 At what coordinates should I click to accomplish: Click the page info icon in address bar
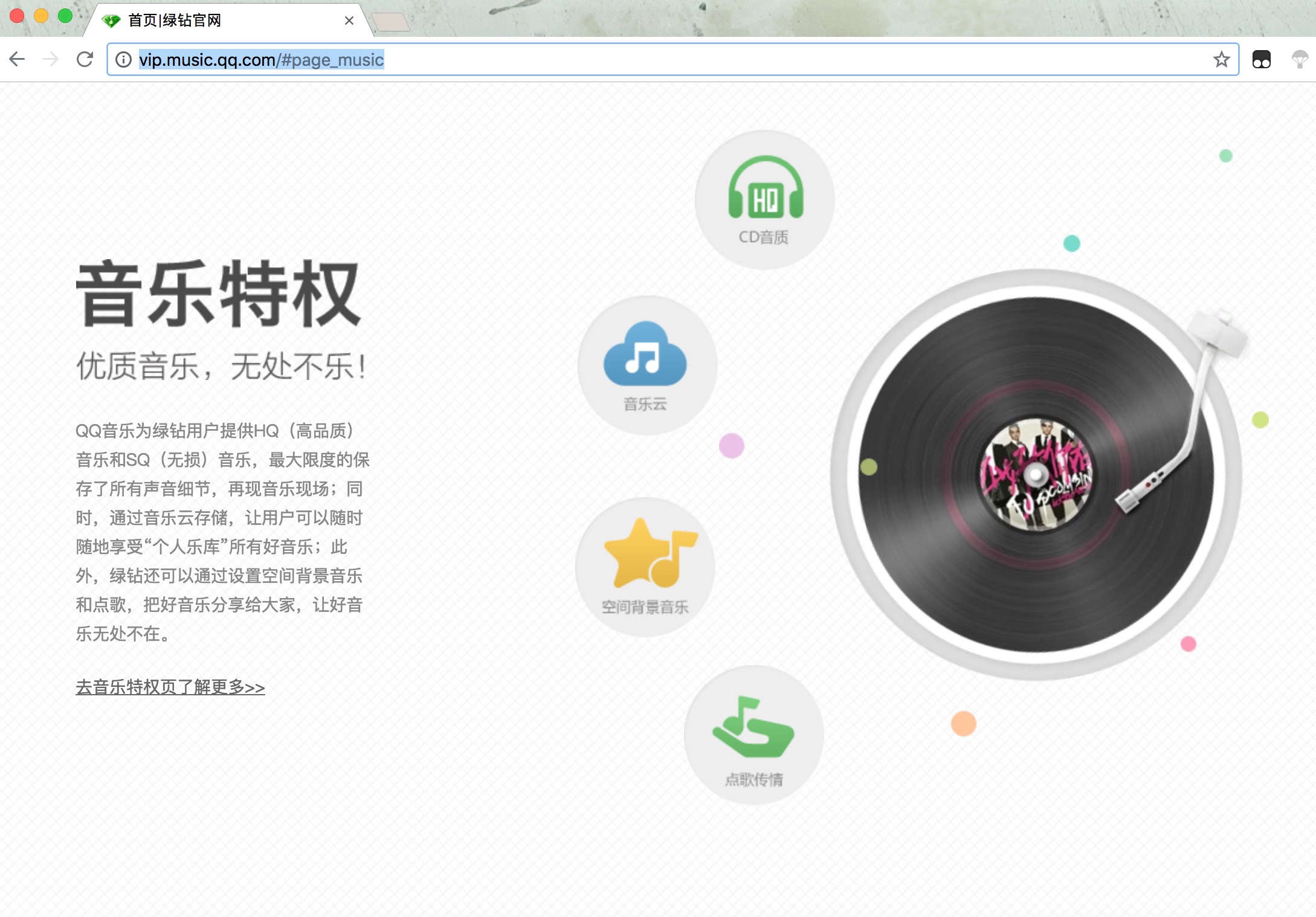point(124,60)
